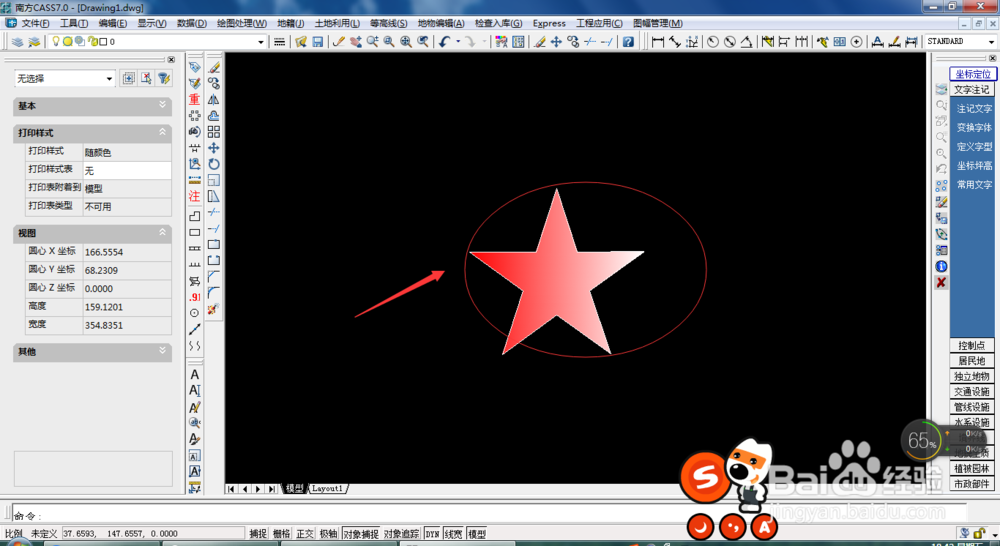Toggle 对象捕捉 object snap
Viewport: 1000px width, 546px height.
tap(361, 534)
